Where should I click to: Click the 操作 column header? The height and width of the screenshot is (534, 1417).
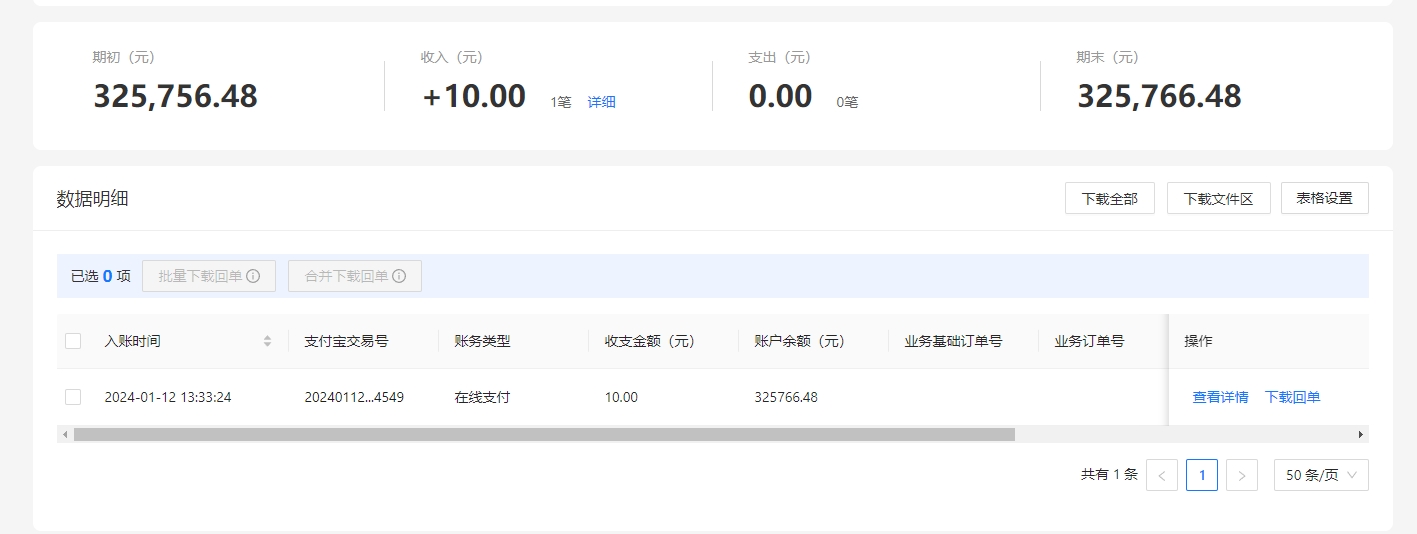coord(1198,341)
